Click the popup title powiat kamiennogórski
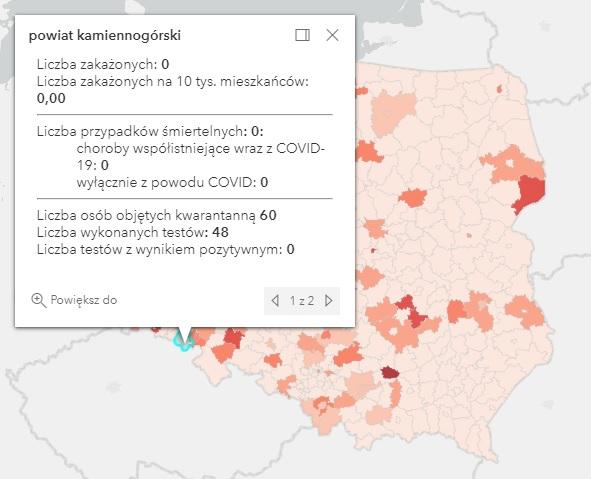591x479 pixels. pyautogui.click(x=105, y=35)
